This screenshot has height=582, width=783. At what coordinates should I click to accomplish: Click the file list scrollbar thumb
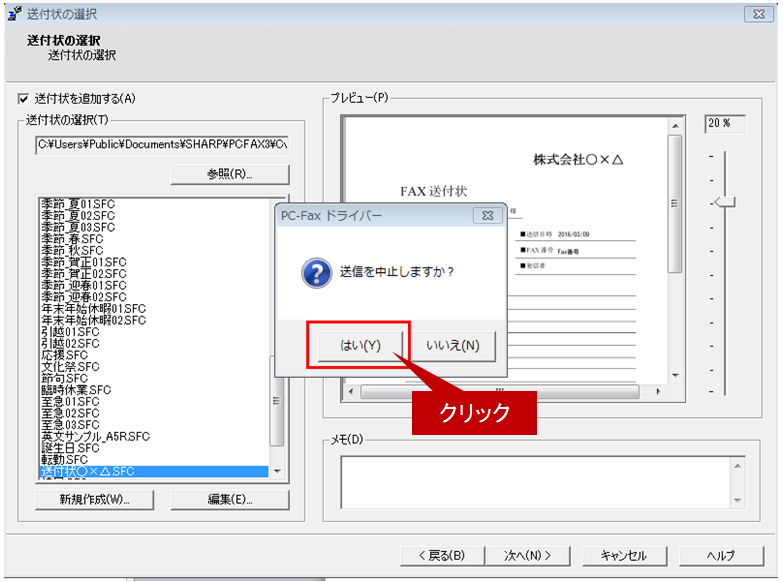tap(277, 401)
